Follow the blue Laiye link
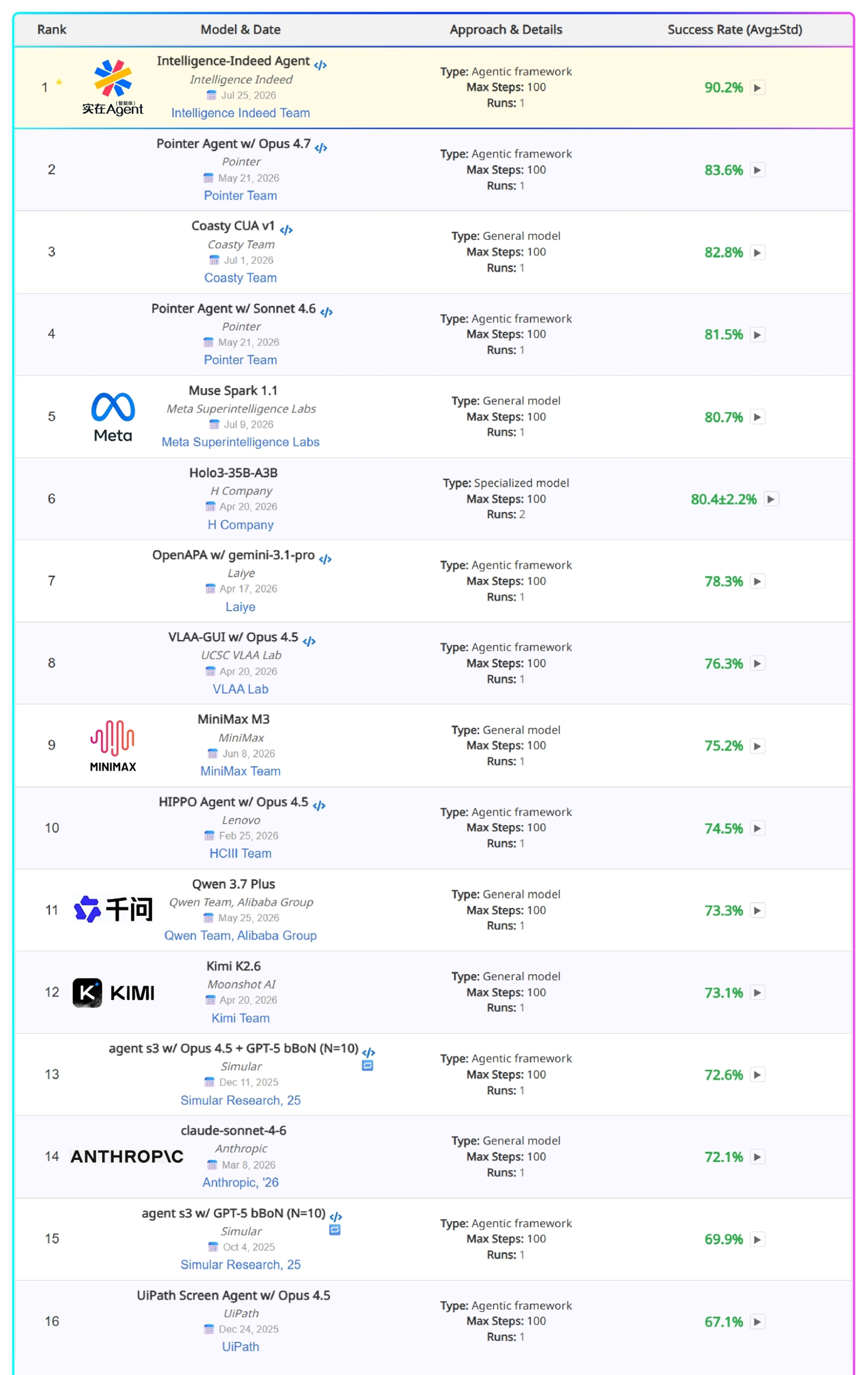 [240, 607]
